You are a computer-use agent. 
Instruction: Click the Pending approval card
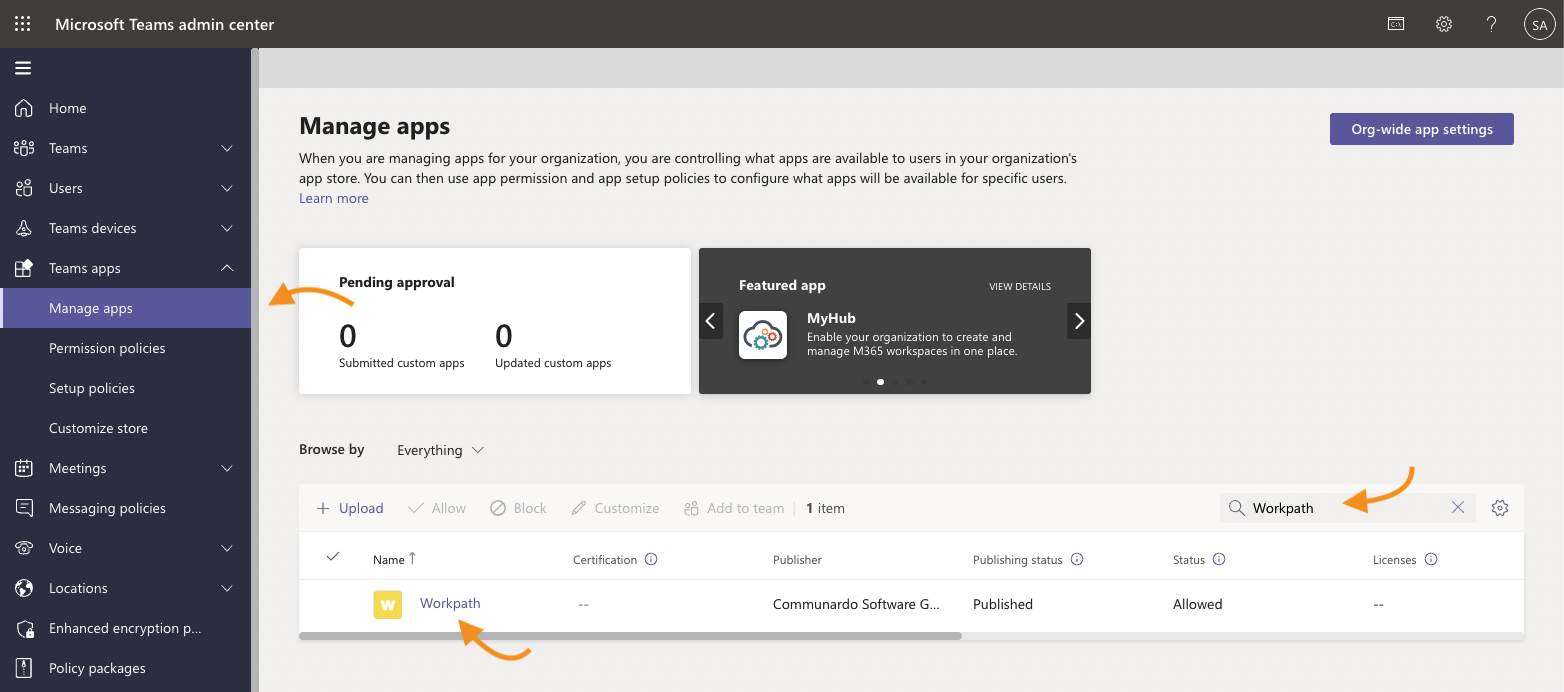point(495,321)
